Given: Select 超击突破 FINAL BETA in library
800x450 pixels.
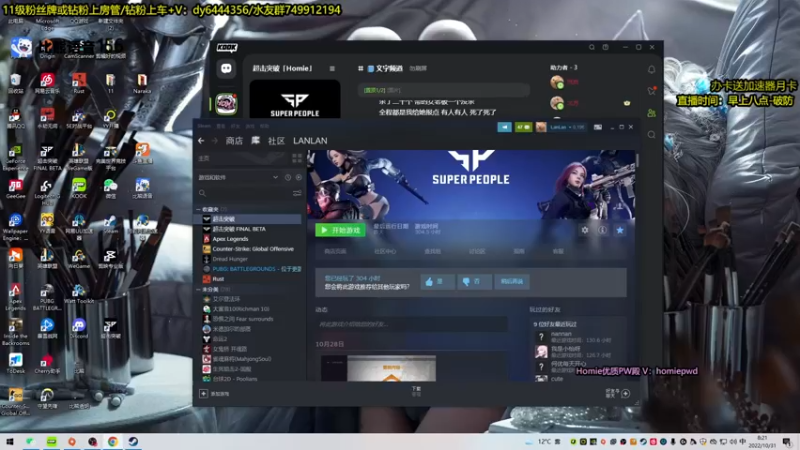Looking at the screenshot, I should pos(239,229).
